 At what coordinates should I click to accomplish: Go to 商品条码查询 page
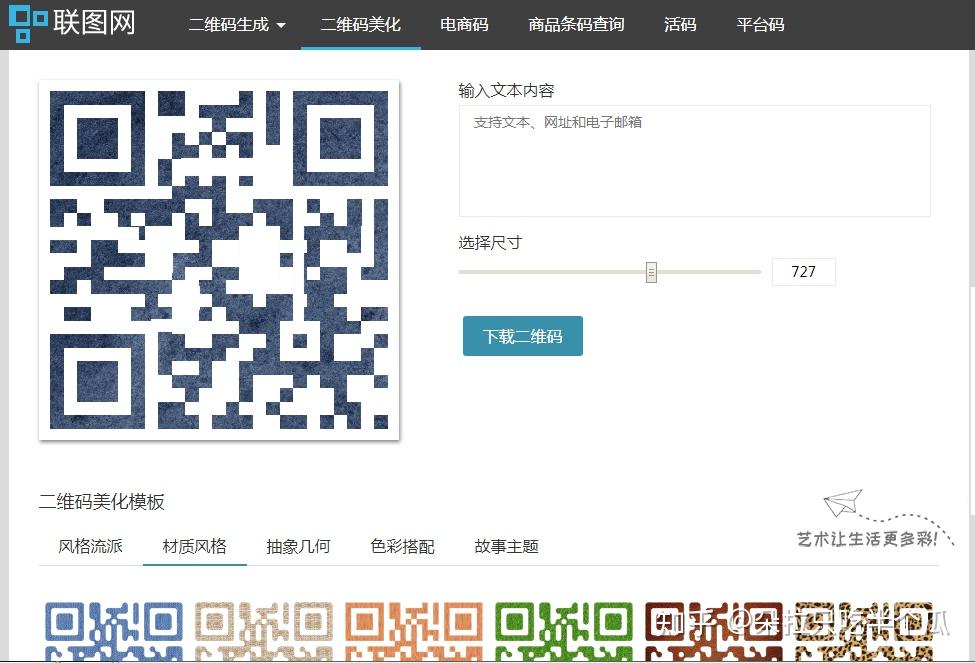click(x=576, y=25)
